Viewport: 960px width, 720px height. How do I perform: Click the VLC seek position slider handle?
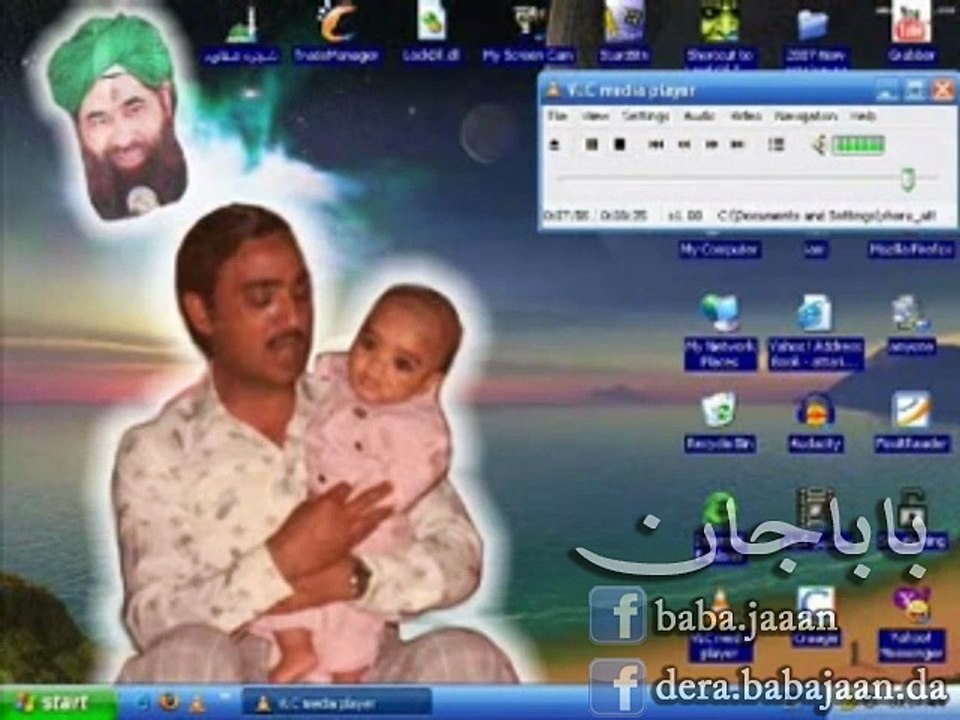point(908,179)
